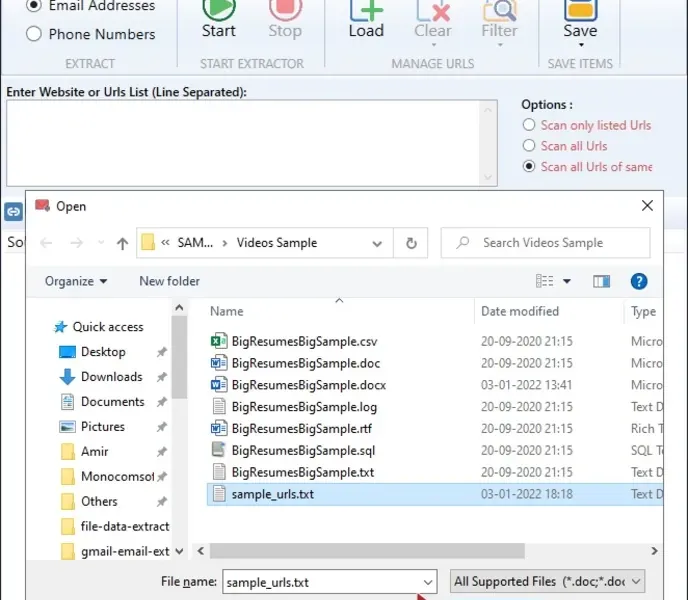Select sample_urls.txt file
The image size is (688, 600).
tap(434, 494)
